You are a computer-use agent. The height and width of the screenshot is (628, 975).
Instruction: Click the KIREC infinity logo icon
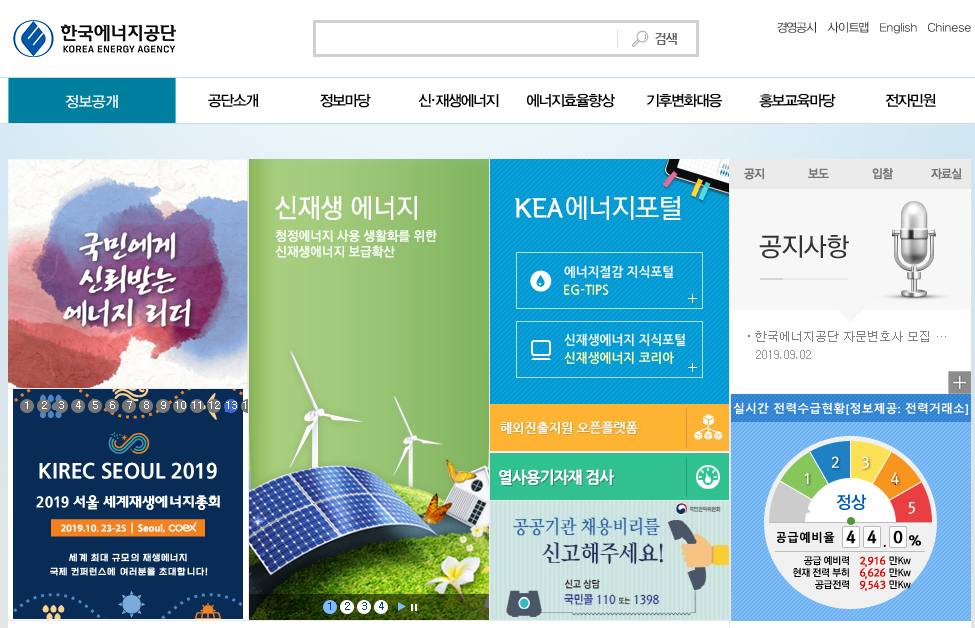[129, 443]
